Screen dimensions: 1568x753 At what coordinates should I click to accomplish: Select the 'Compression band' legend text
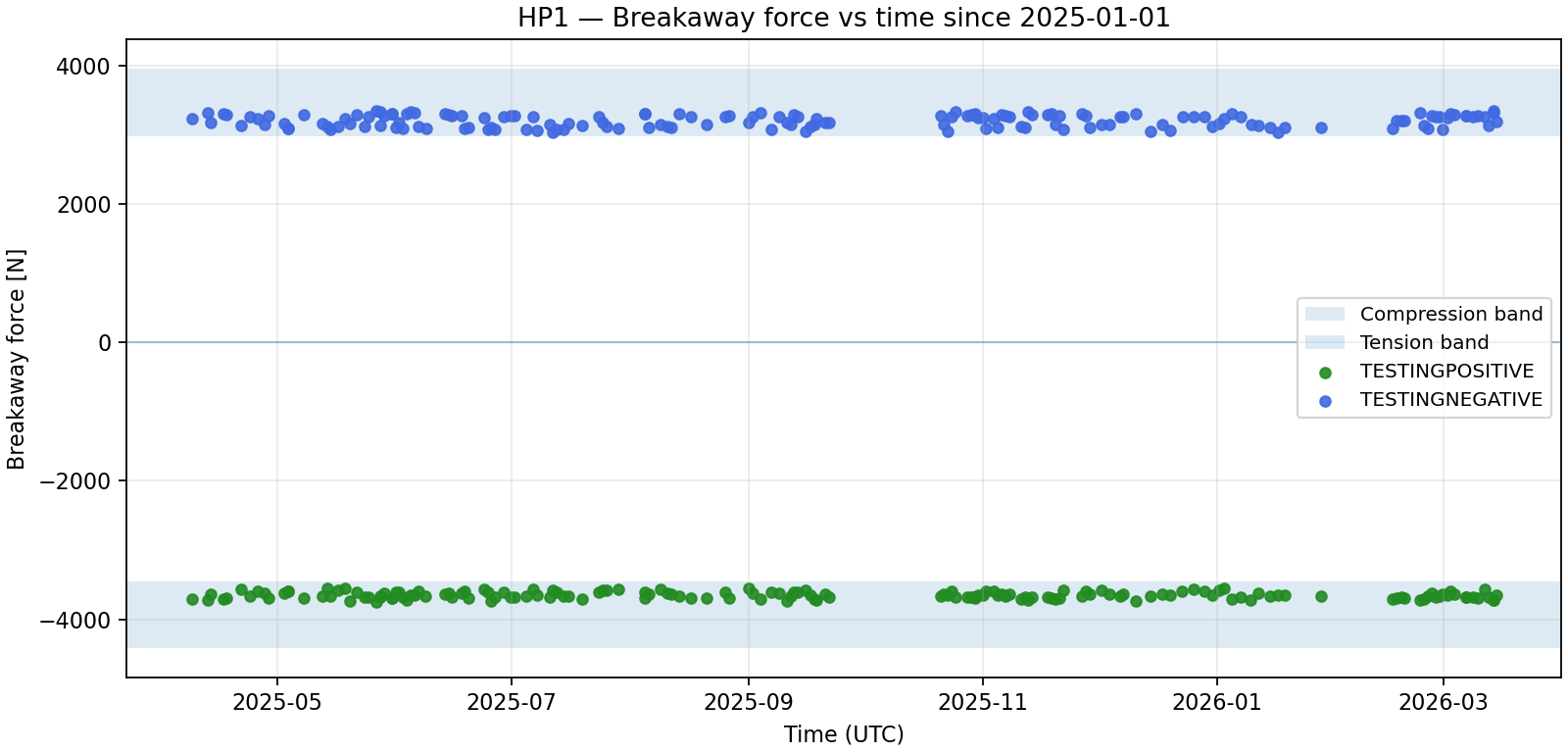(1450, 314)
